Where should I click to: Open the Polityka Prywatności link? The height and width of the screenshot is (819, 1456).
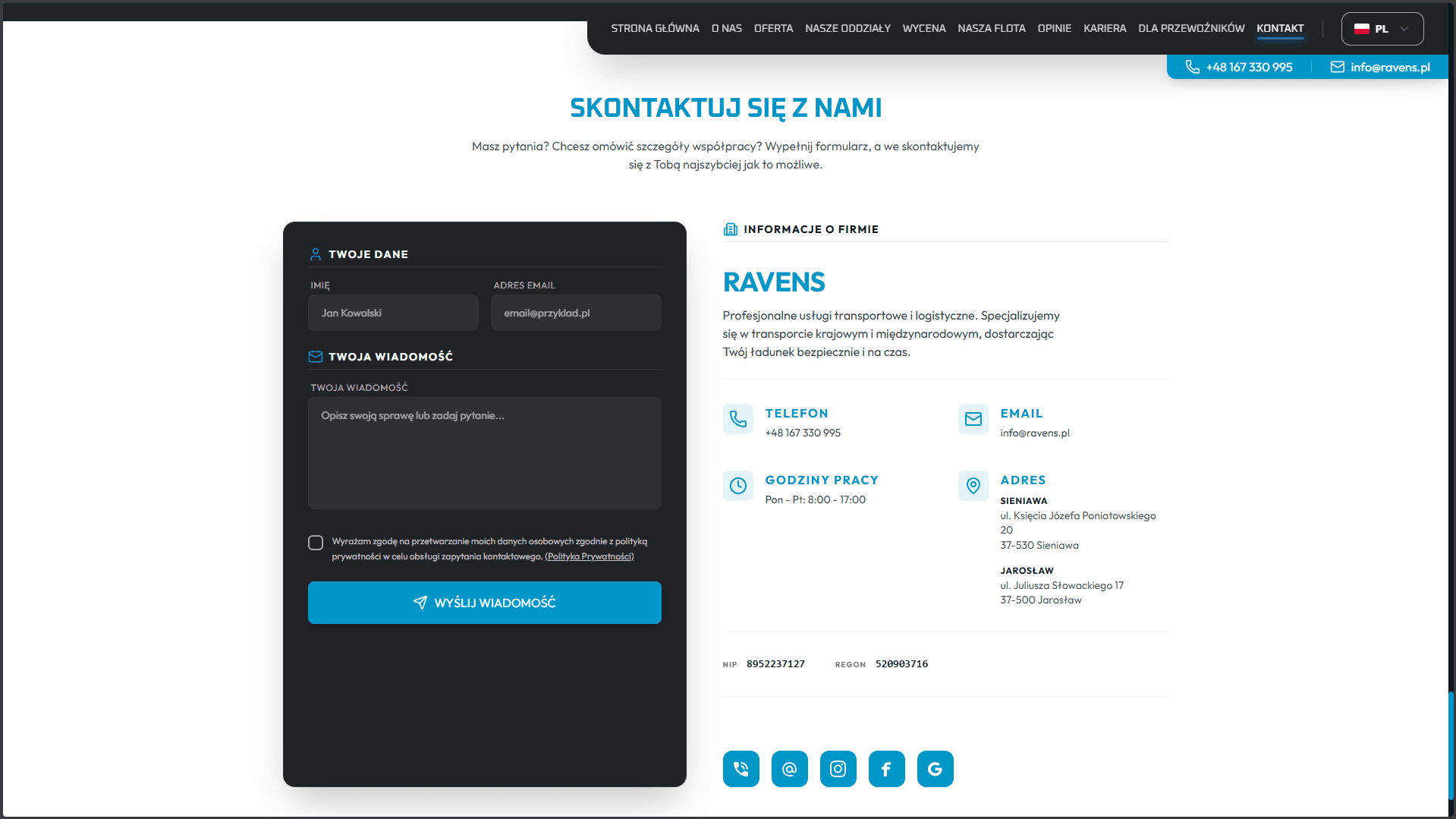589,556
